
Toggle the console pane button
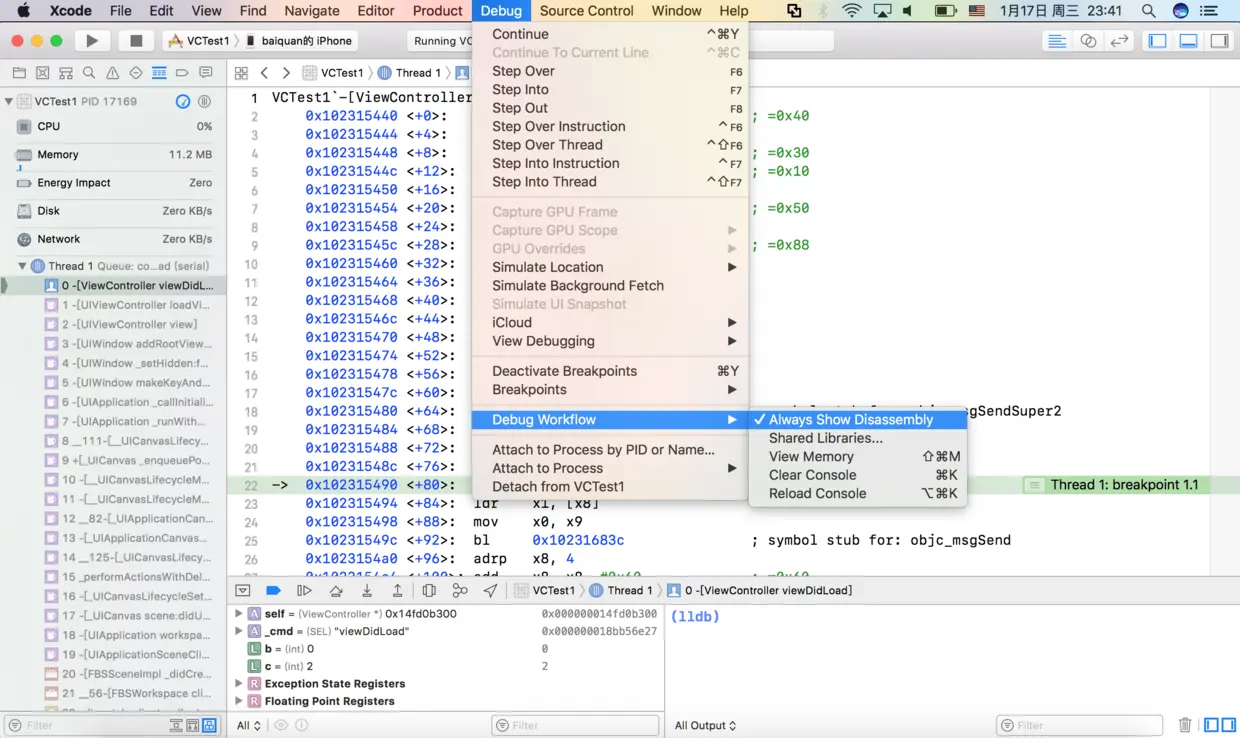click(1228, 725)
